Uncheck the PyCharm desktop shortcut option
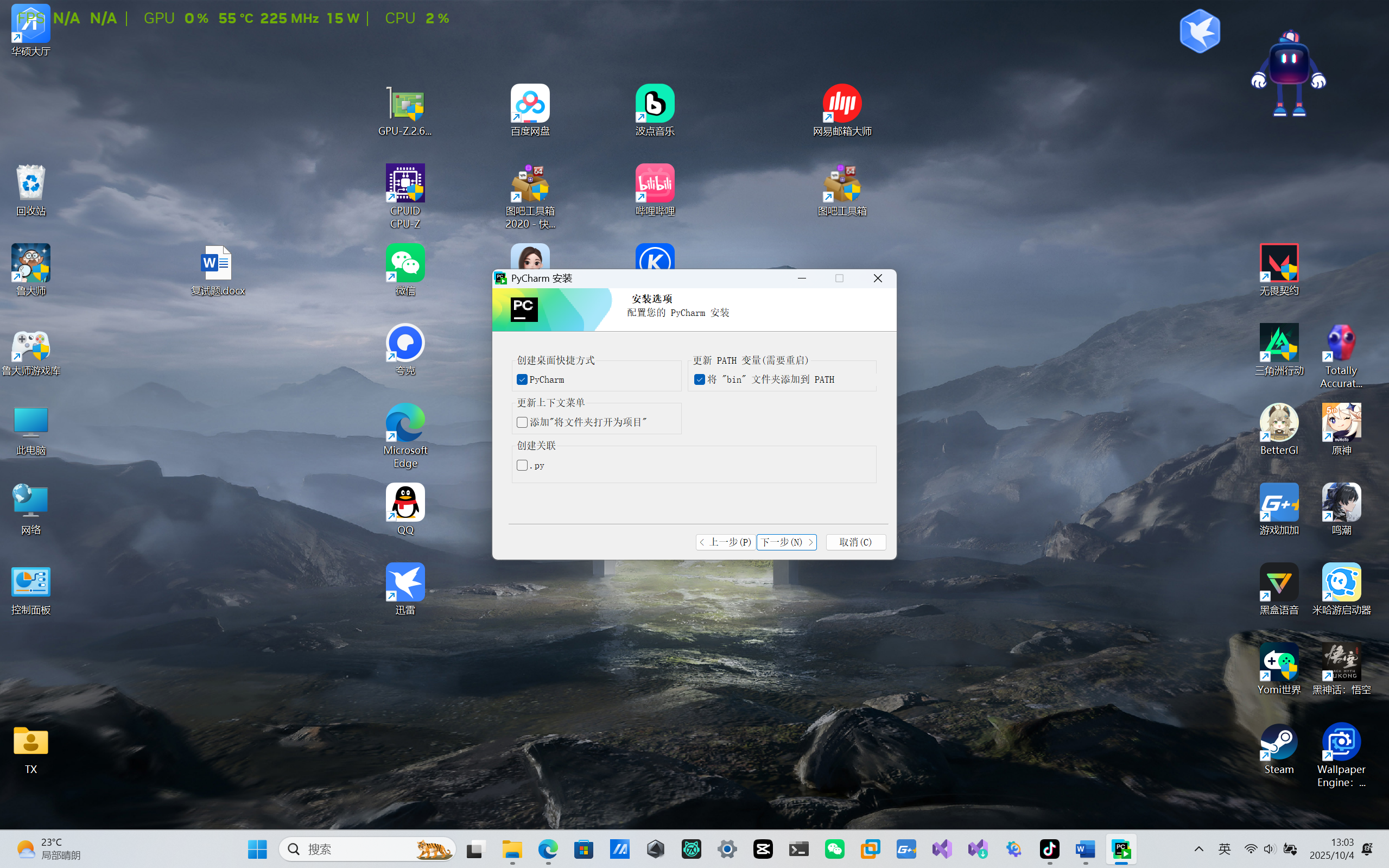Screen dimensions: 1389x868 coord(521,379)
